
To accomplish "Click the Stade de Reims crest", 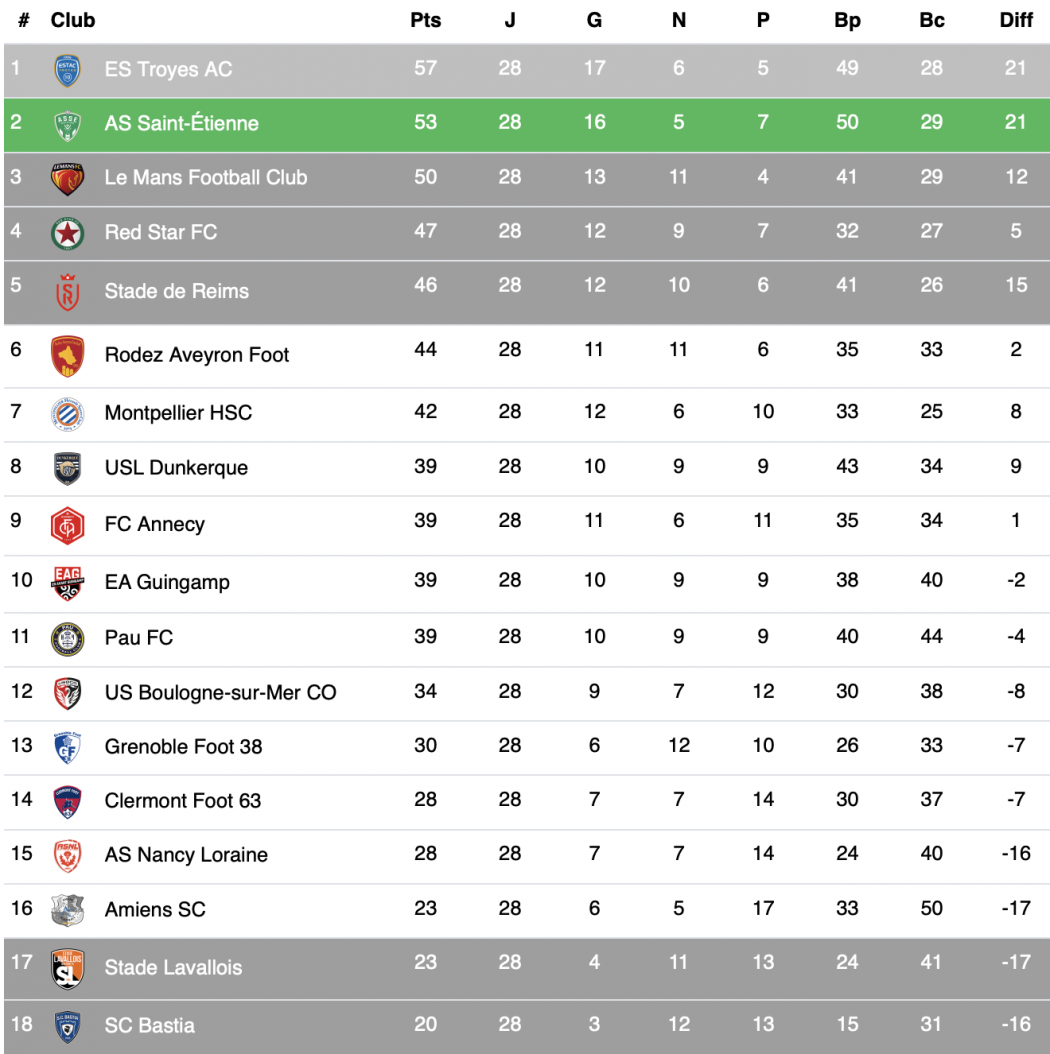I will pos(67,291).
